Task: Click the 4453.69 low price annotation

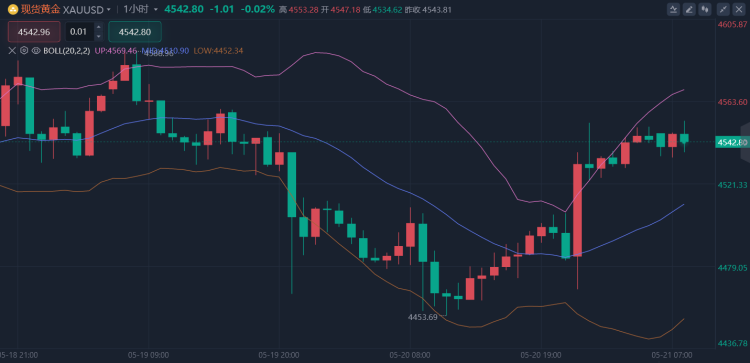Action: coord(422,317)
